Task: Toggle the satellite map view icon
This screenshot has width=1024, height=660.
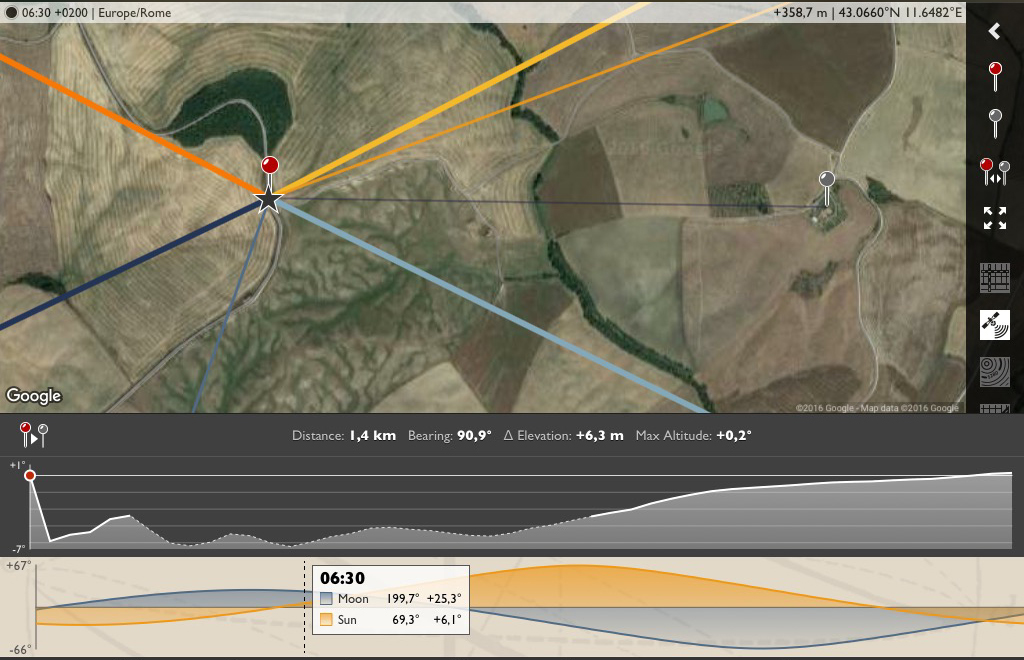Action: [995, 324]
